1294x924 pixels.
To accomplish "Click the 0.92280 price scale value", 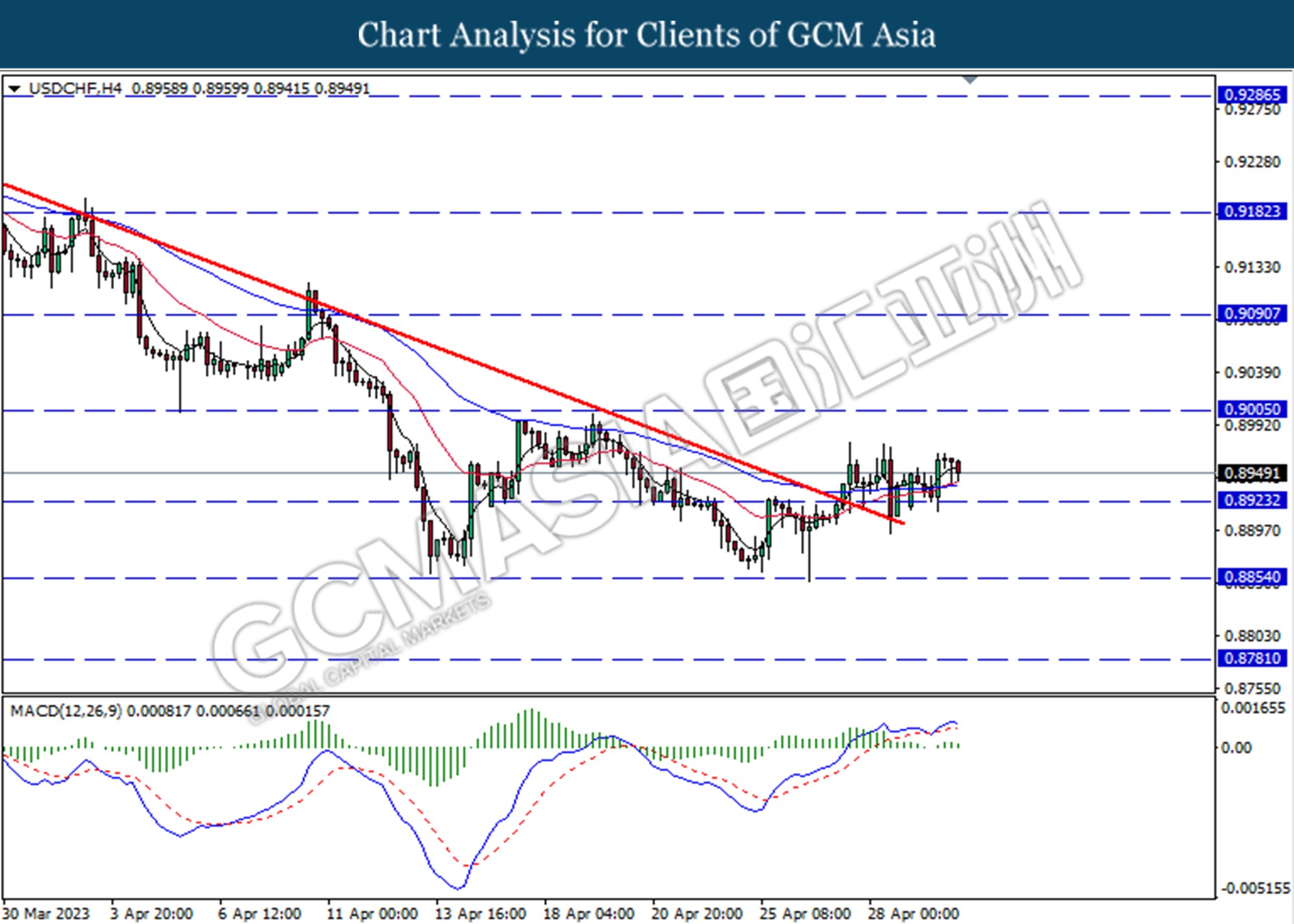I will point(1253,162).
